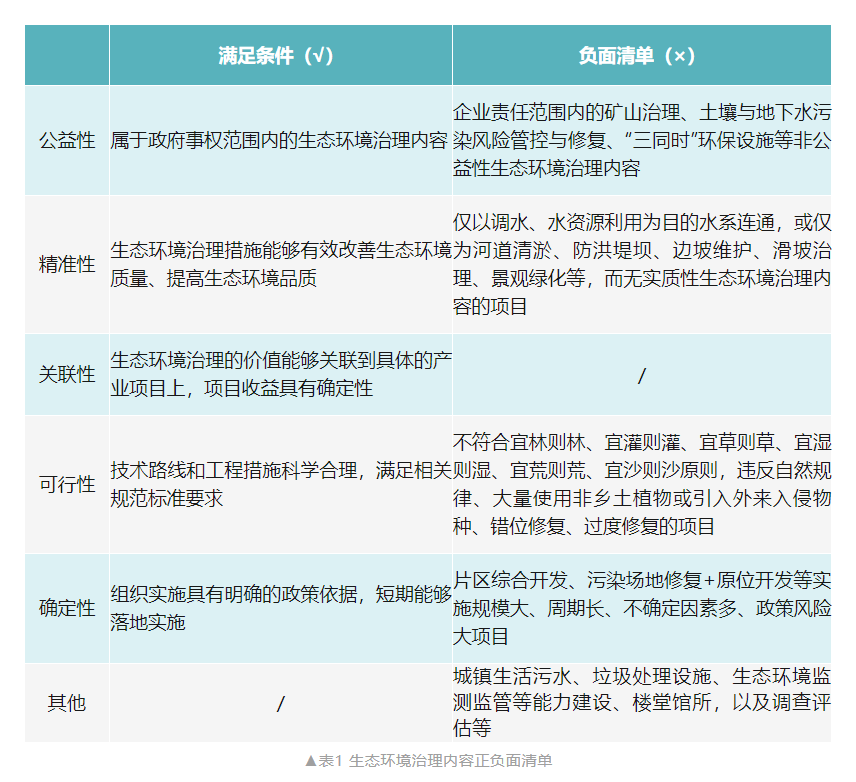Image resolution: width=856 pixels, height=782 pixels.
Task: Click the 负面清单（×） column header
Action: 641,56
